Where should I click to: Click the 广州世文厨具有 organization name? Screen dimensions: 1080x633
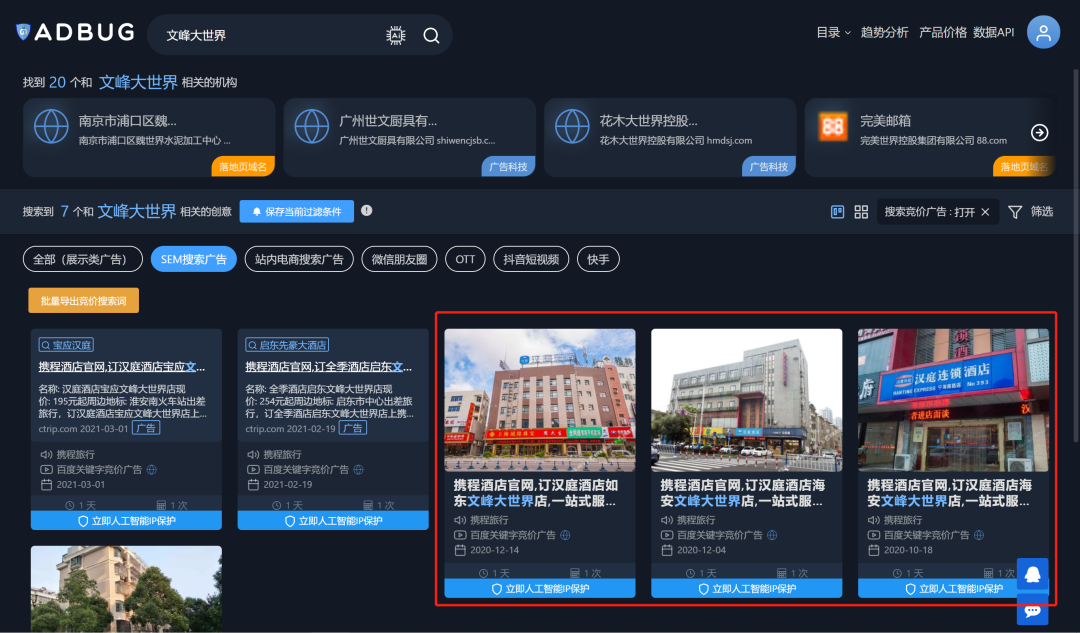tap(388, 121)
